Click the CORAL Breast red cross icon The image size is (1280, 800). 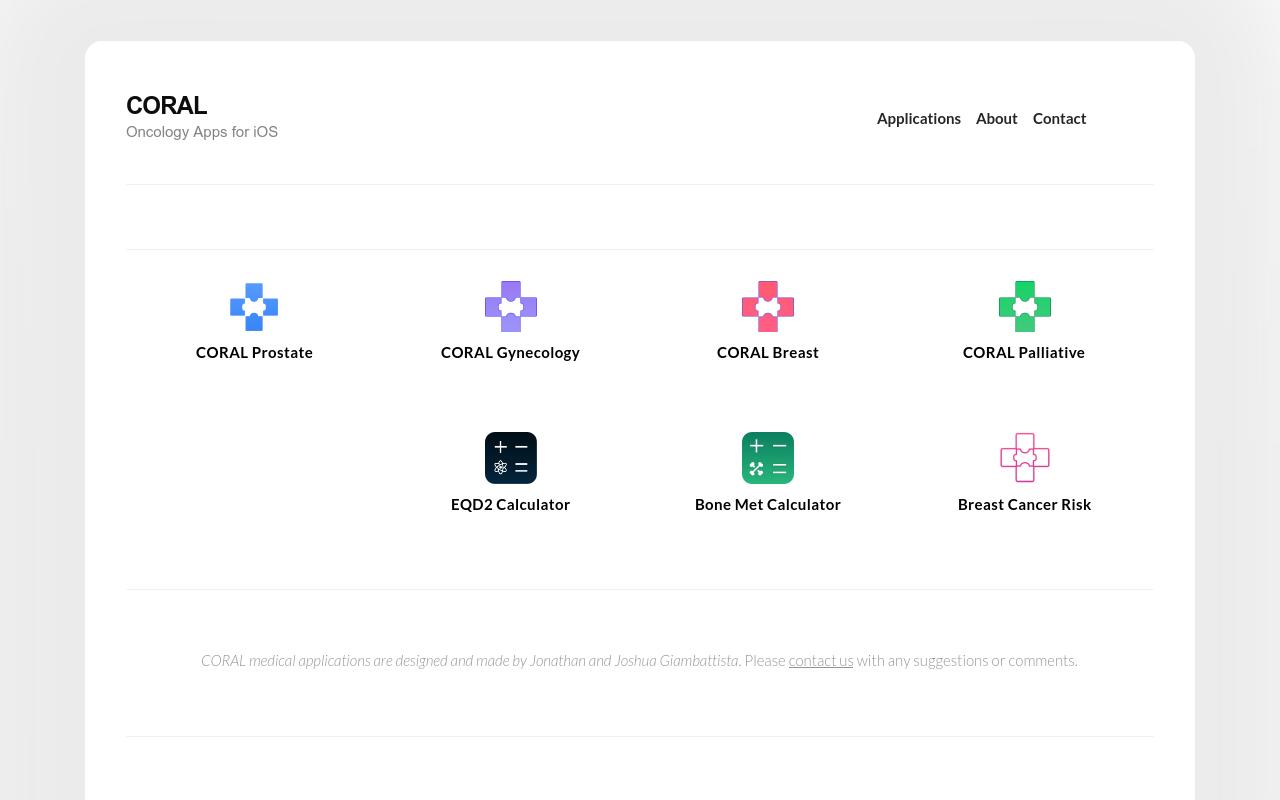pos(767,307)
